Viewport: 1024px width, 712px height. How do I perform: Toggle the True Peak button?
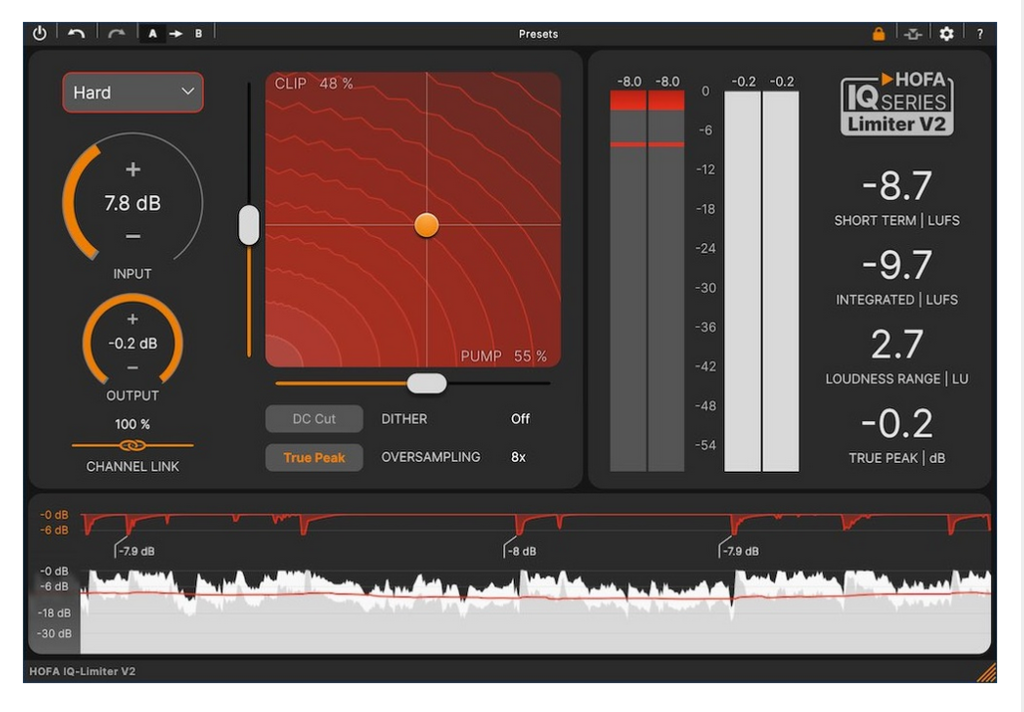click(x=314, y=457)
